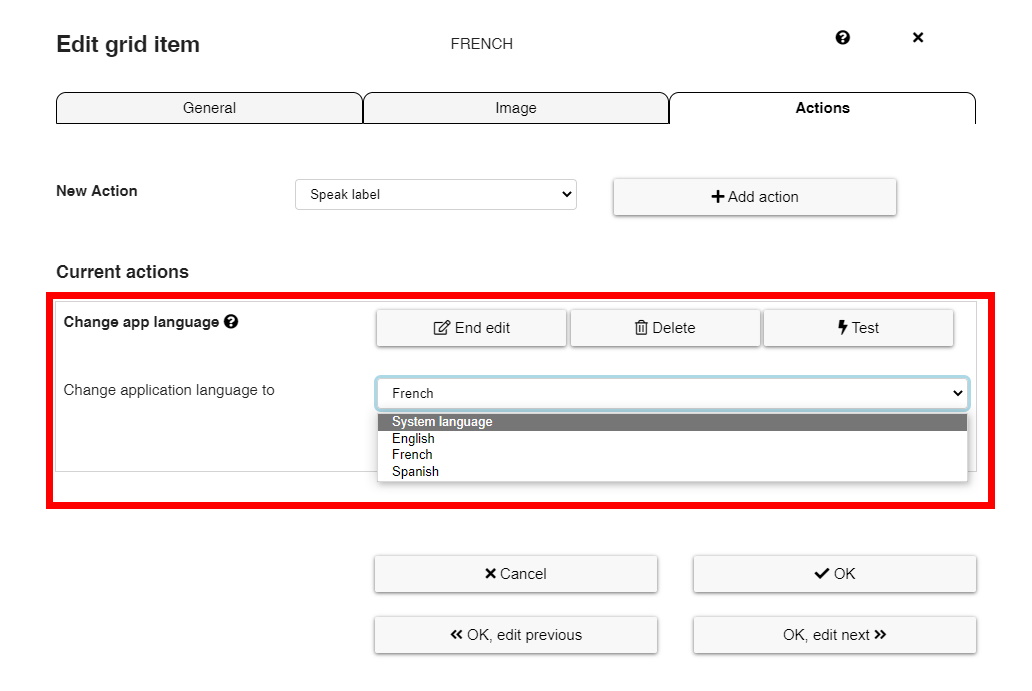This screenshot has width=1032, height=691.
Task: Choose French from the open language list
Action: click(x=673, y=455)
